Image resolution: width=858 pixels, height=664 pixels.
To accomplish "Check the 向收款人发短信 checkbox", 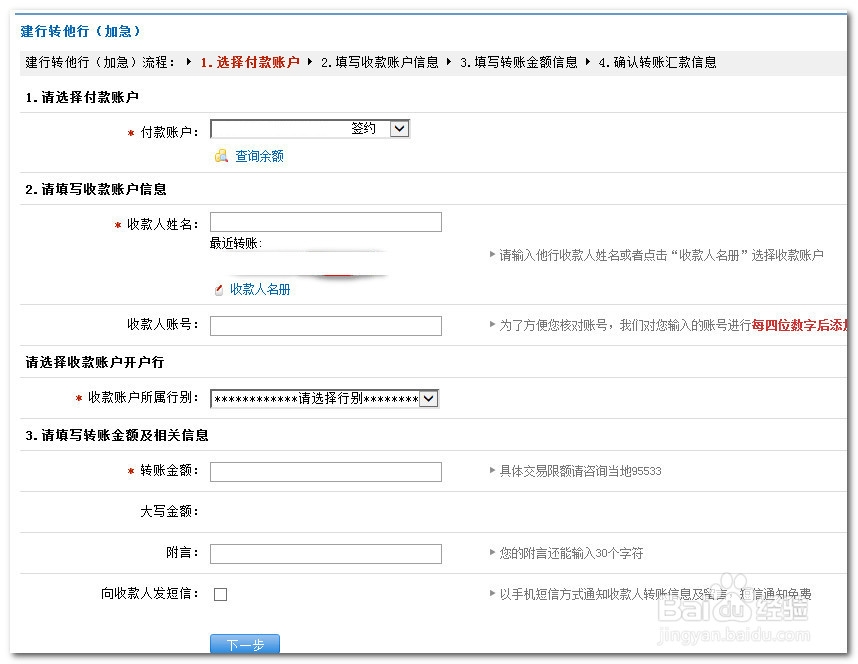I will coord(221,594).
